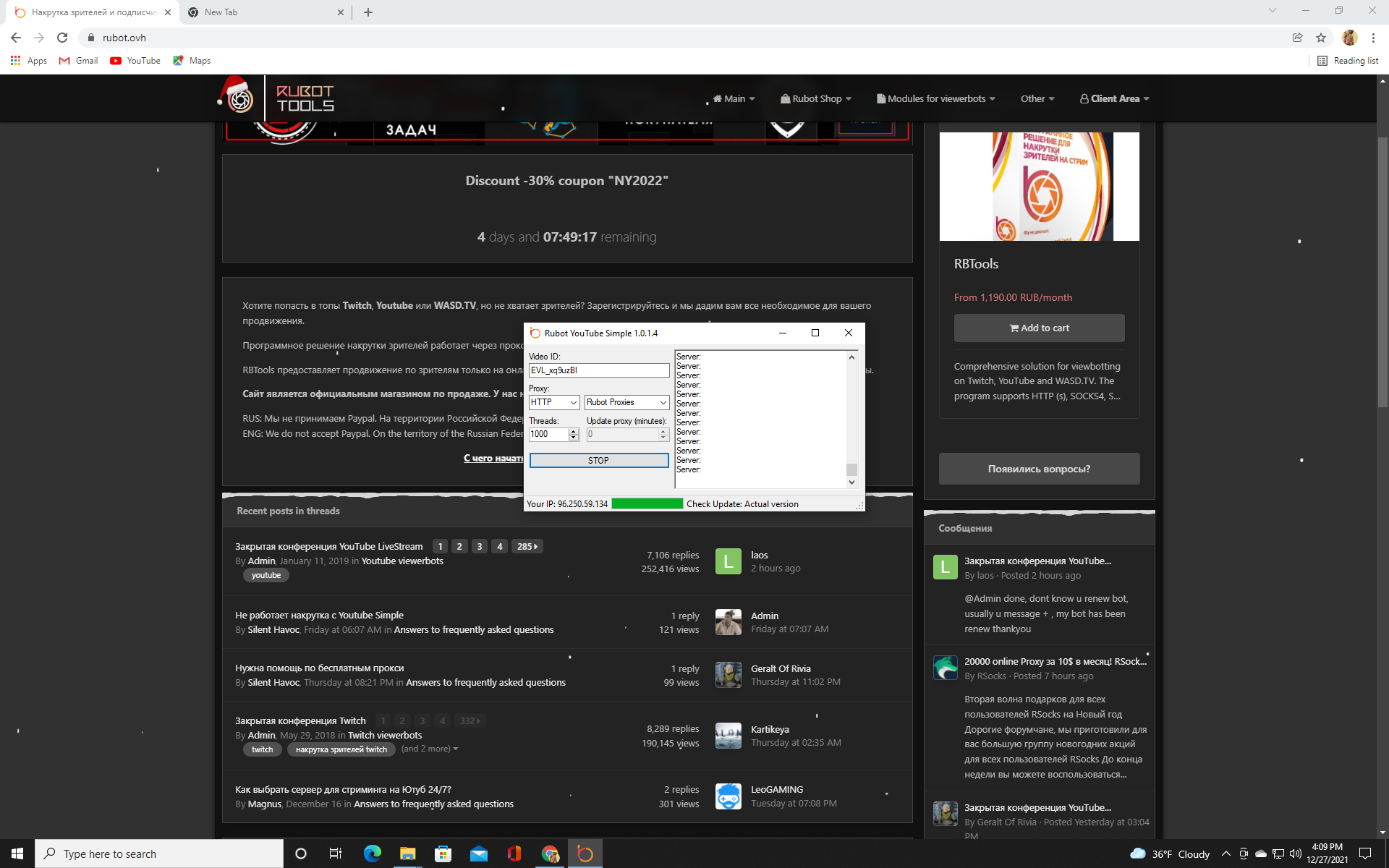Open the Rubot app from the taskbar
1389x868 pixels.
pos(585,854)
